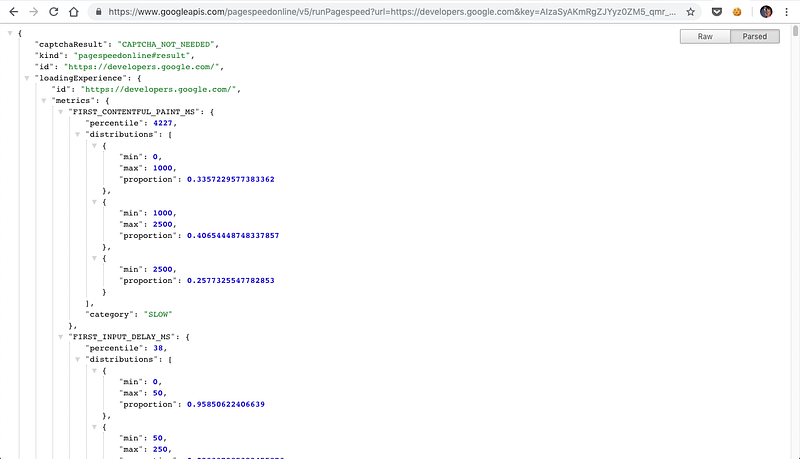Collapse the object with min 0, max 1000

94,145
